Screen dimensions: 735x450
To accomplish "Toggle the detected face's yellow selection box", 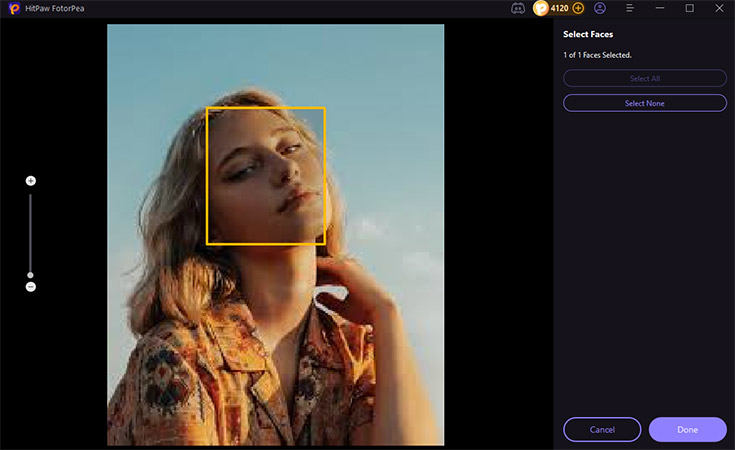I will click(266, 176).
